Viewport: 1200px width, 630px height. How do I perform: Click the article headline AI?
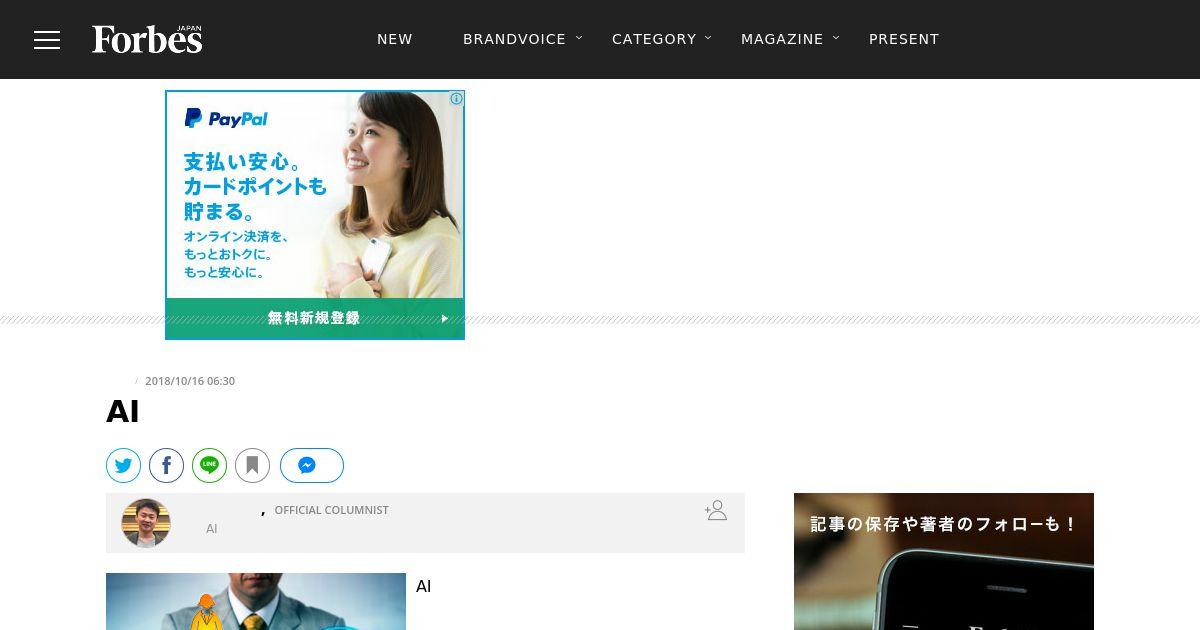click(123, 412)
